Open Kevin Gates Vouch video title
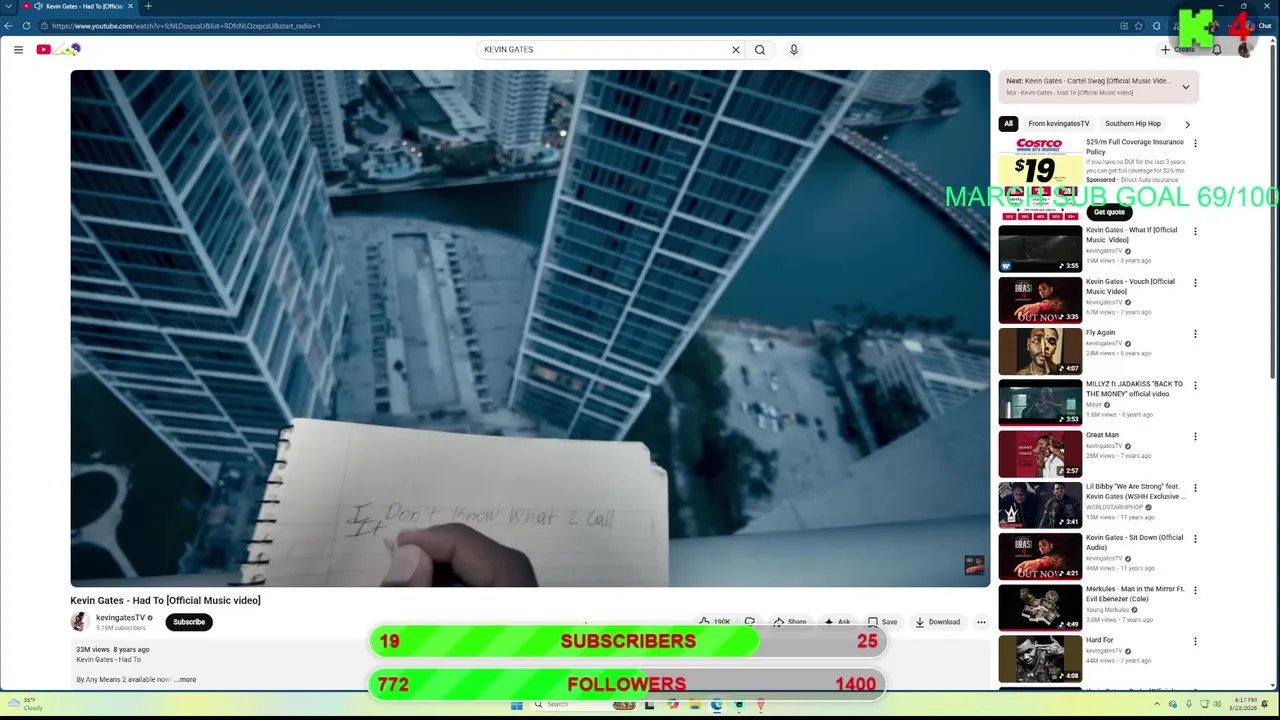 pyautogui.click(x=1130, y=286)
